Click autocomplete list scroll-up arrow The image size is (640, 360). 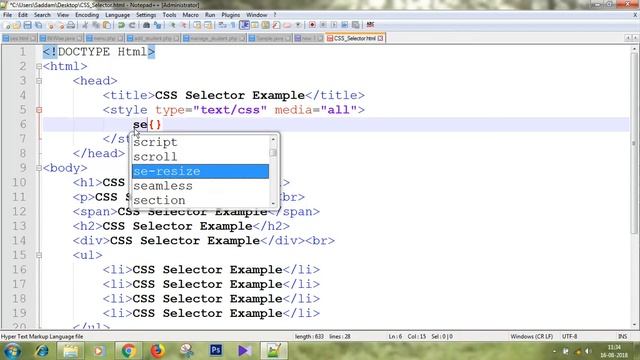coord(273,139)
